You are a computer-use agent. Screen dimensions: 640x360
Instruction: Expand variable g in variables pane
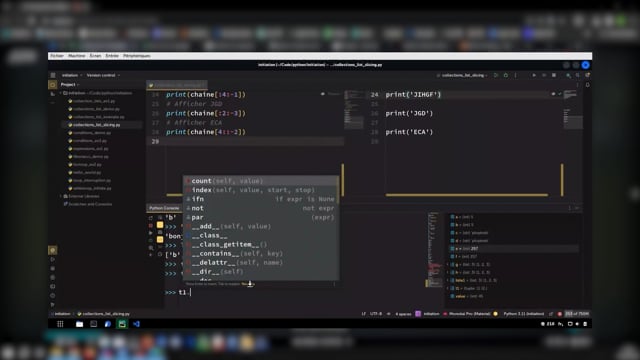[448, 264]
